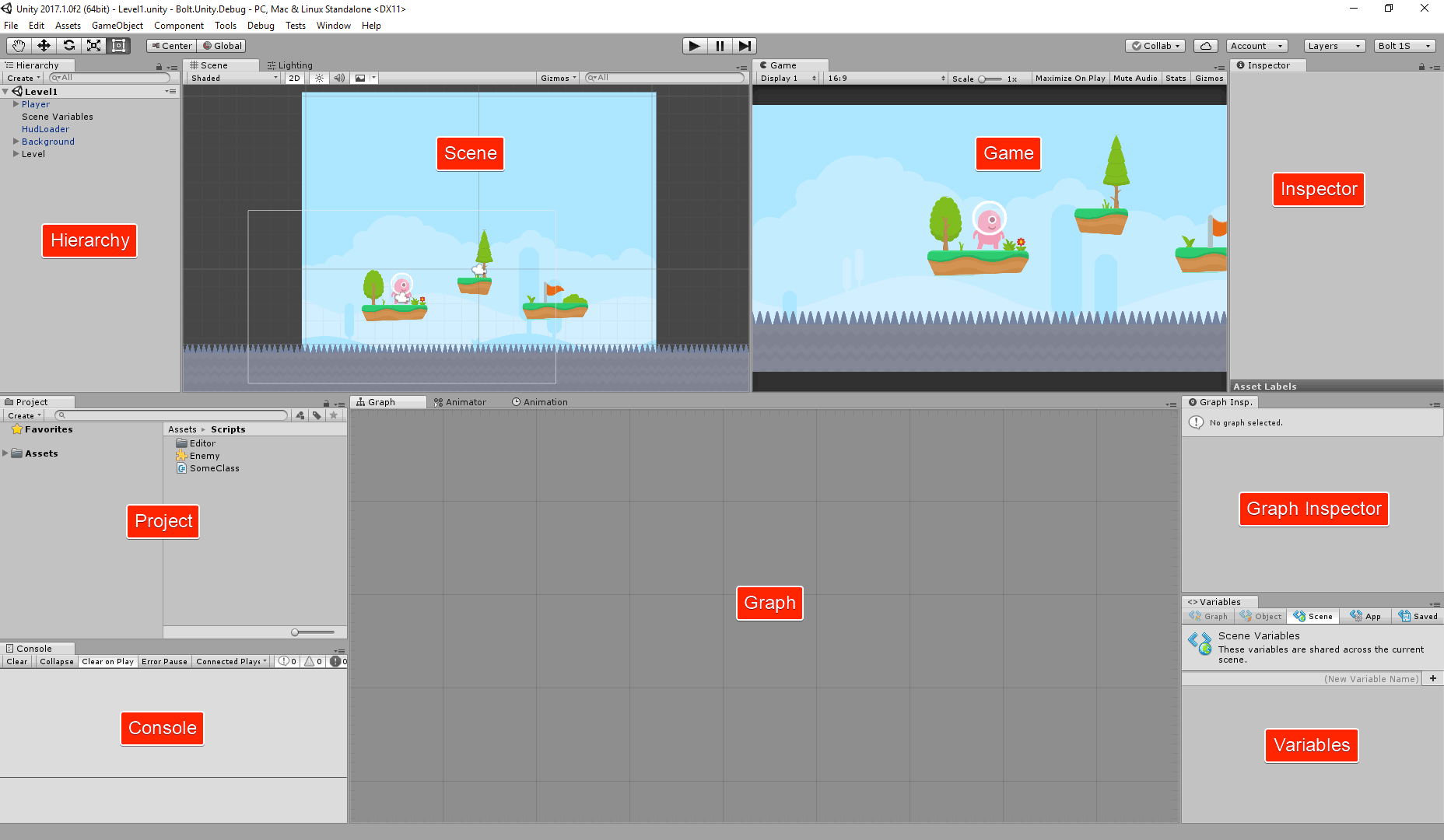Image resolution: width=1444 pixels, height=840 pixels.
Task: Enable Mute Audio in Game view
Action: (1135, 78)
